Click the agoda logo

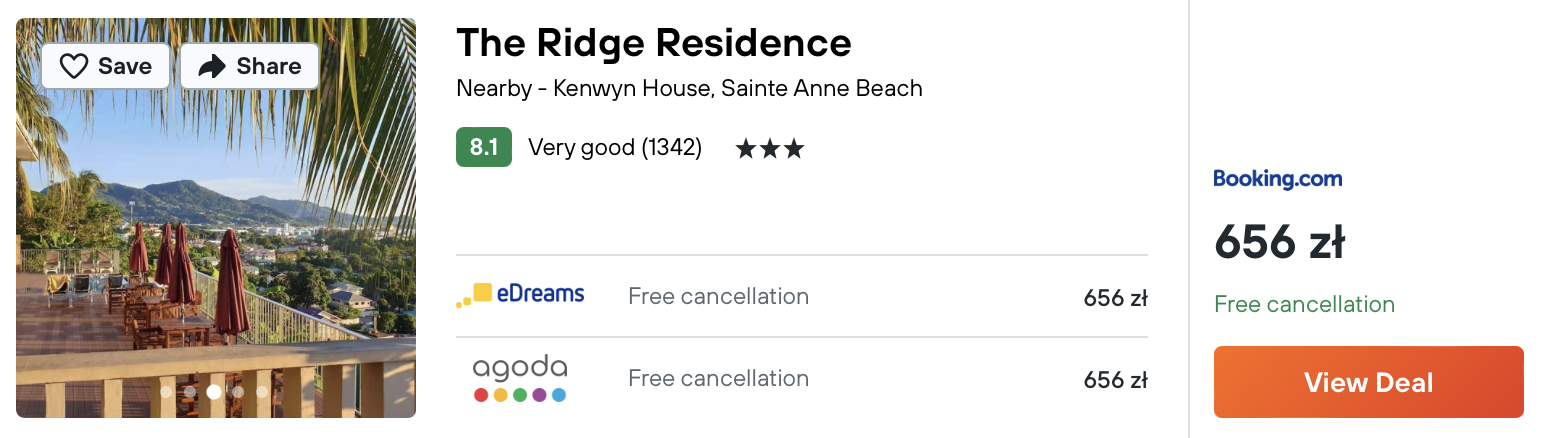[x=520, y=378]
